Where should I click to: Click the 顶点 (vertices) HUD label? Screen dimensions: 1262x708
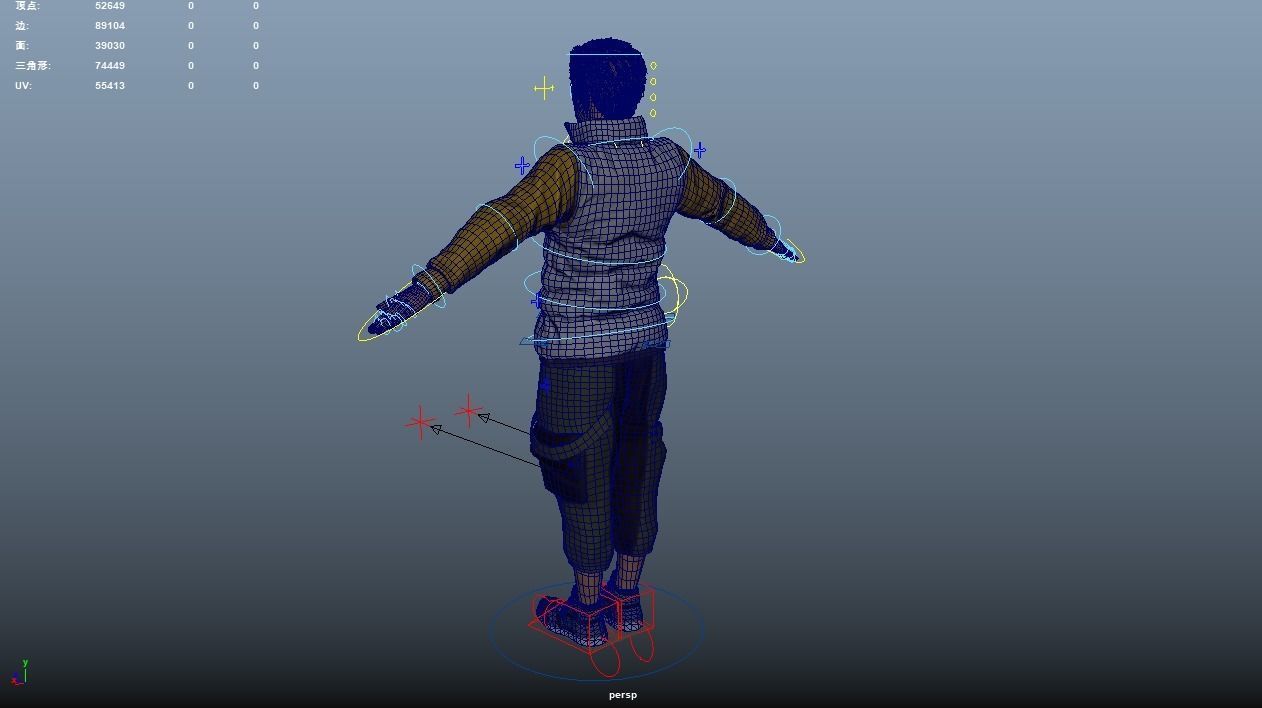28,6
